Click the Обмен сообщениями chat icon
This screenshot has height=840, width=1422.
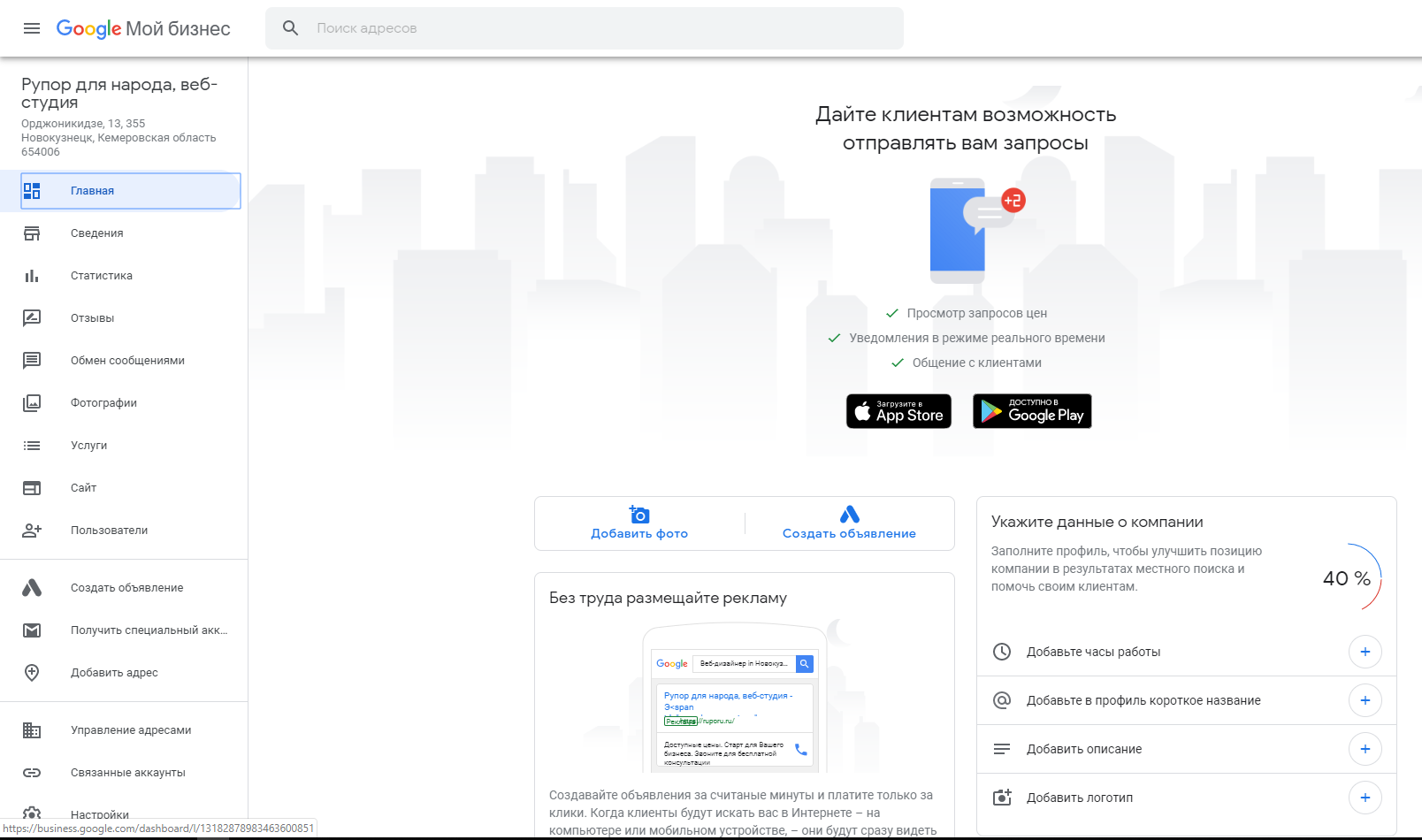coord(32,361)
